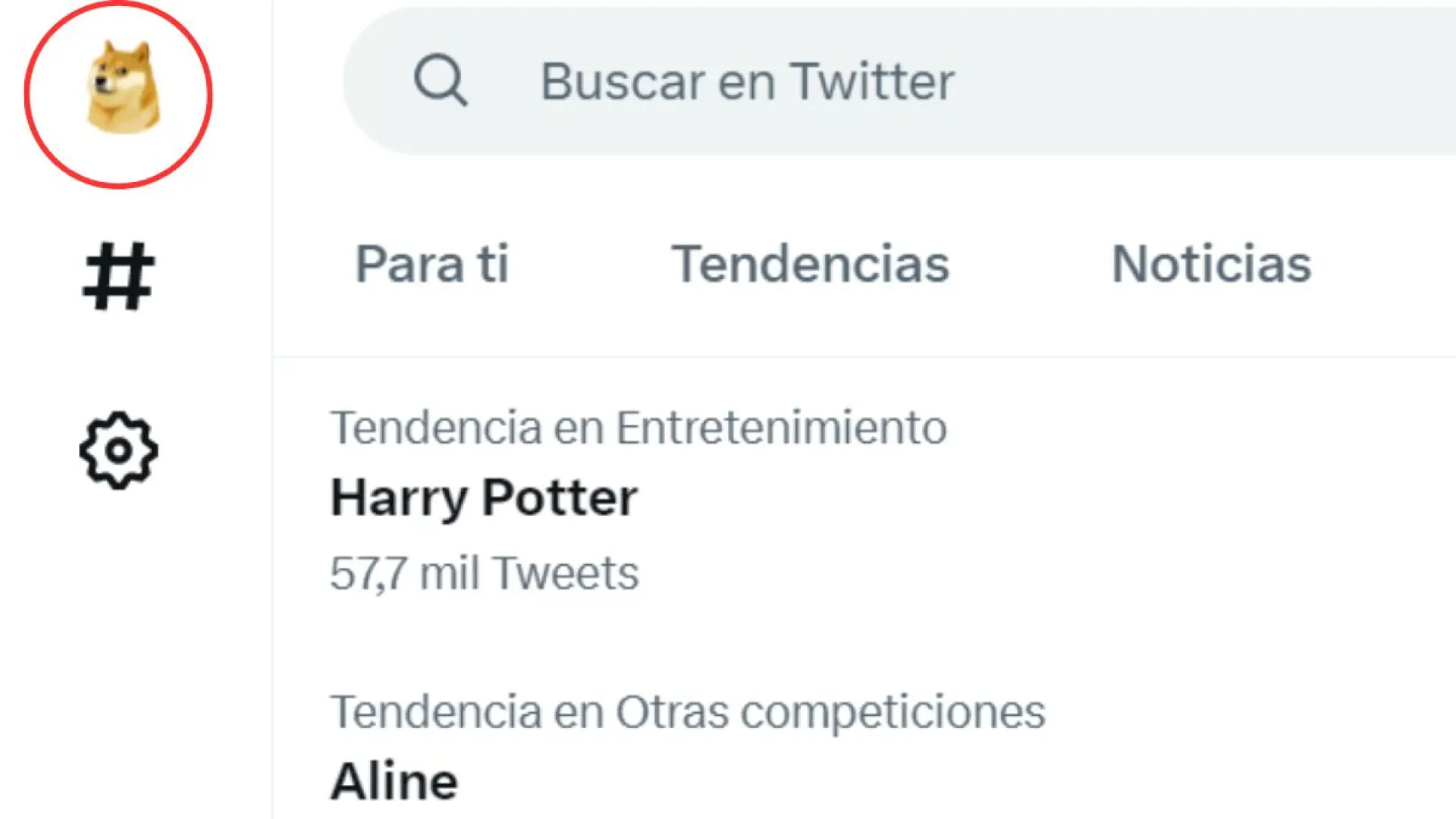1456x819 pixels.
Task: Focus the 'Buscar en Twitter' placeholder text
Action: tap(747, 81)
